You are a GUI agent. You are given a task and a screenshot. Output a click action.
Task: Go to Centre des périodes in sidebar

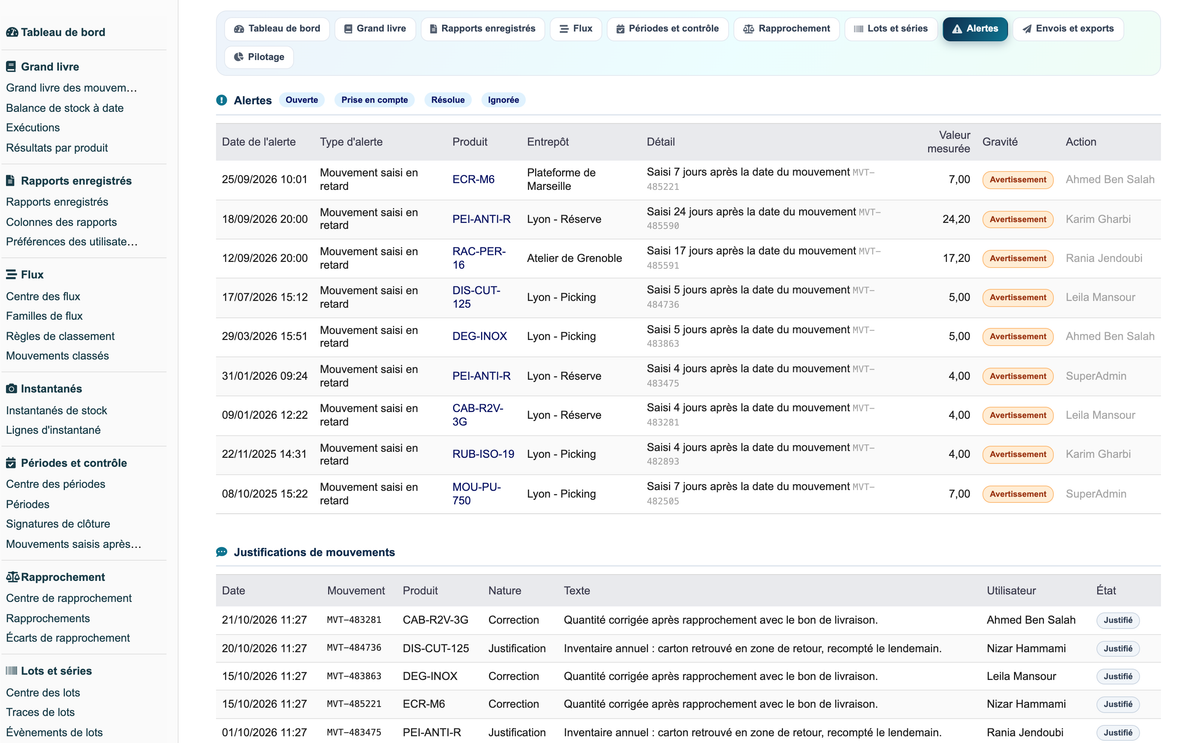click(55, 484)
